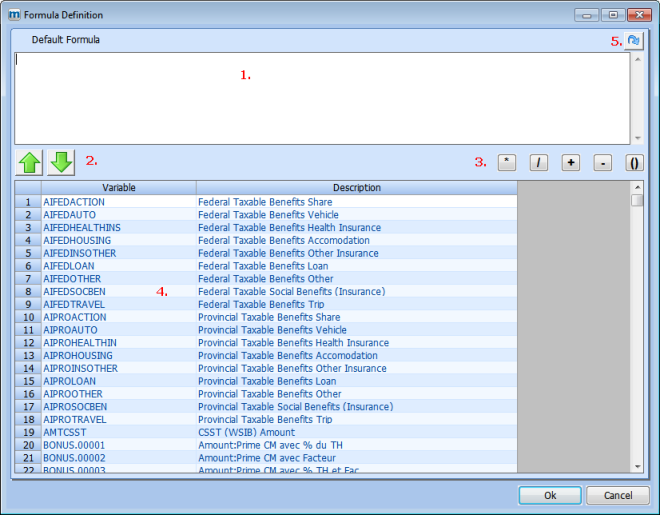
Task: Select variable AIFEDHEALTHINS
Action: coord(82,228)
